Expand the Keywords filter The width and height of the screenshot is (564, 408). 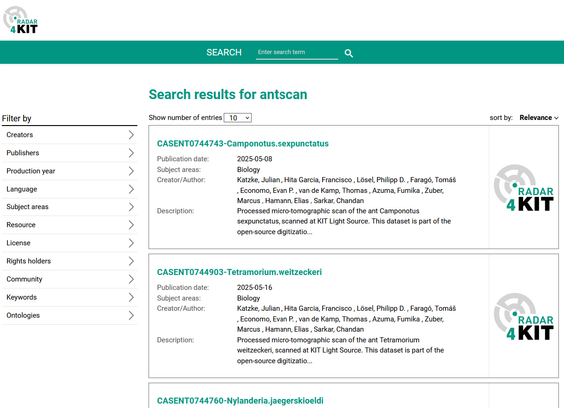69,297
